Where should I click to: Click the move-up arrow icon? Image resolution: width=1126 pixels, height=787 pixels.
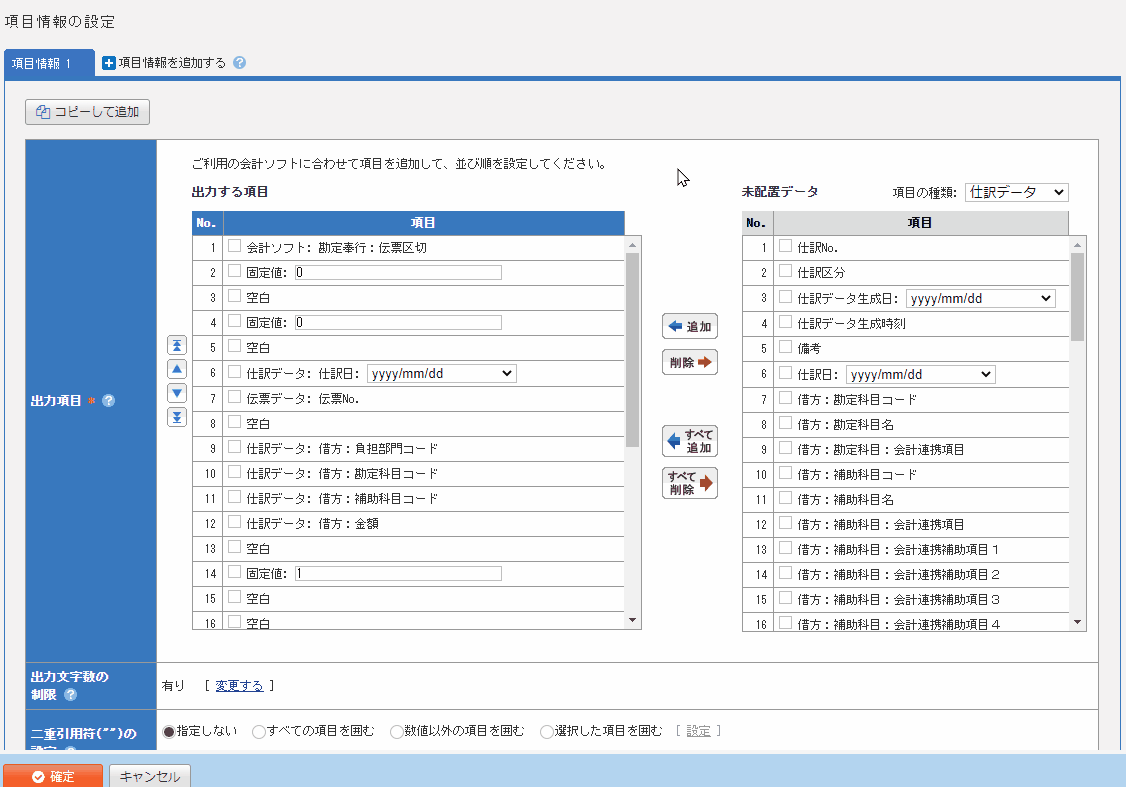(x=176, y=369)
